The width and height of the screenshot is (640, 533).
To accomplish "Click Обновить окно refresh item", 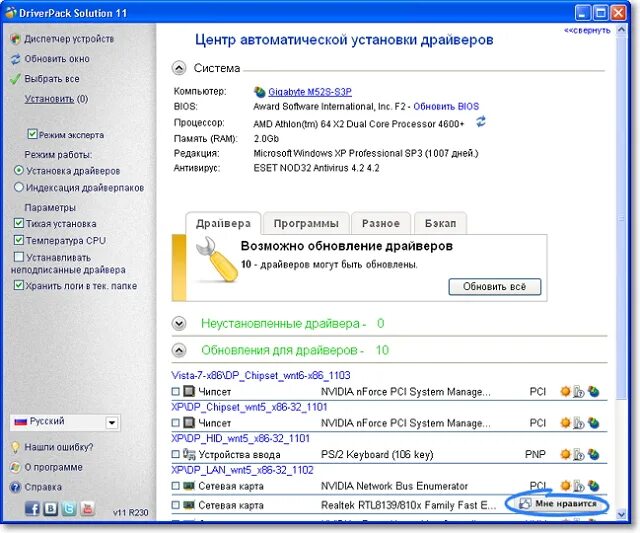I will [x=50, y=59].
